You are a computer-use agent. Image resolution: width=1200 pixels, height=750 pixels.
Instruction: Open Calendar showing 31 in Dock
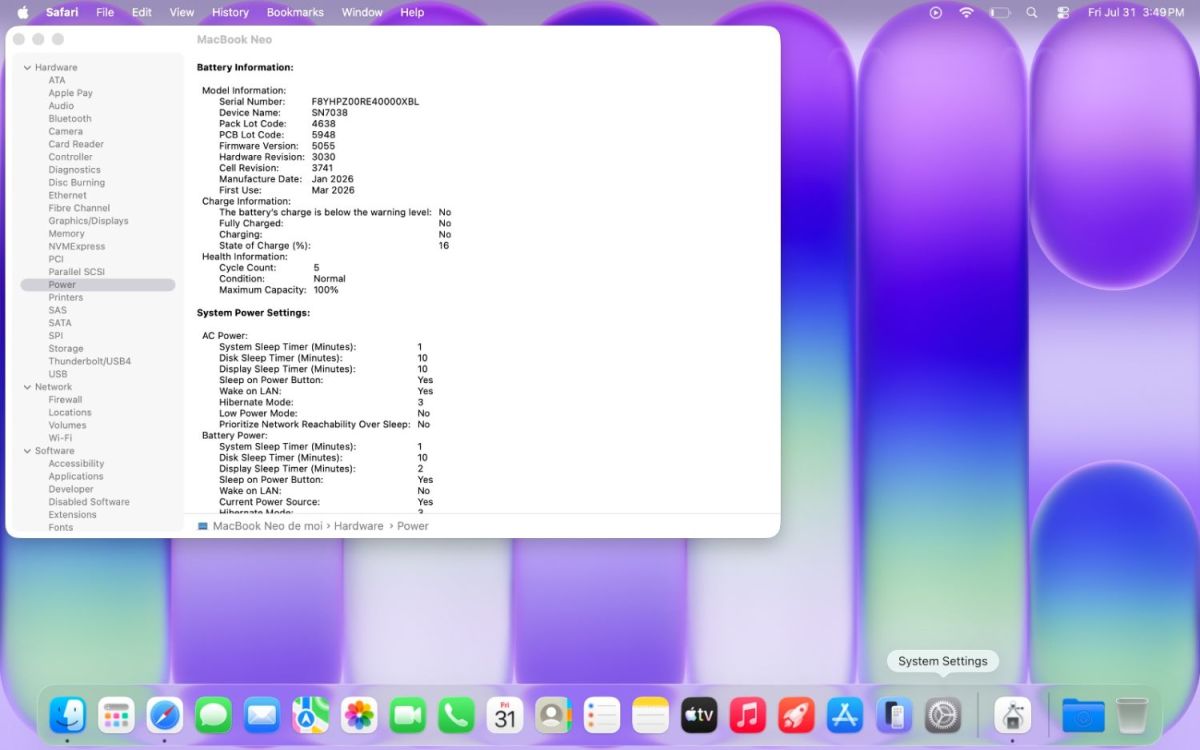505,715
